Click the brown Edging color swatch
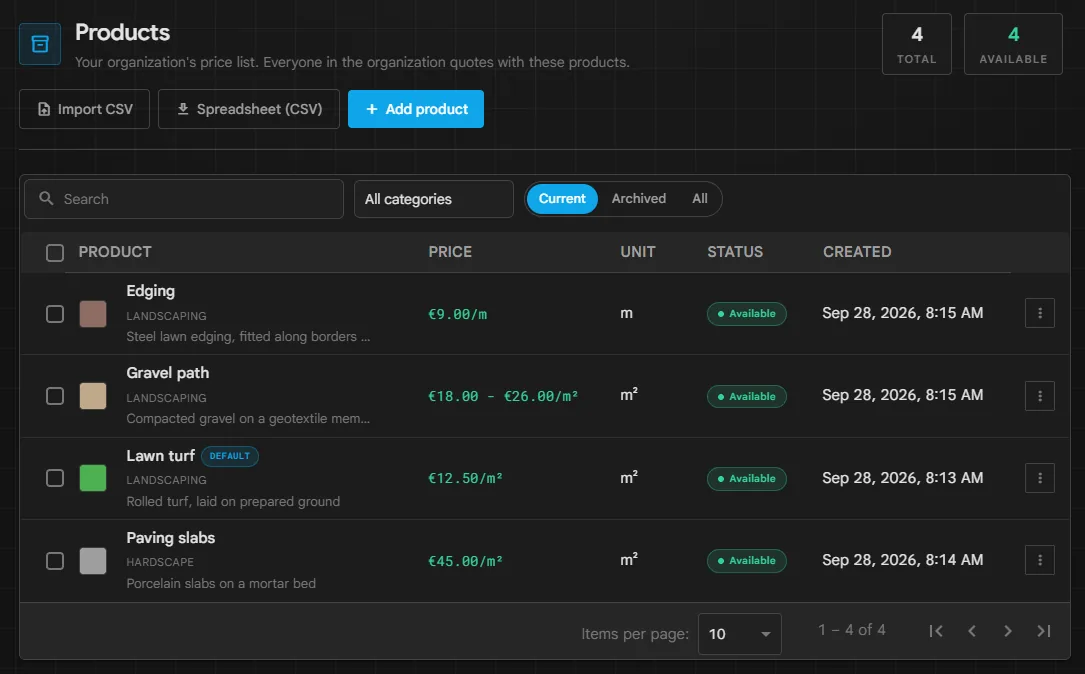The width and height of the screenshot is (1085, 674). click(93, 313)
